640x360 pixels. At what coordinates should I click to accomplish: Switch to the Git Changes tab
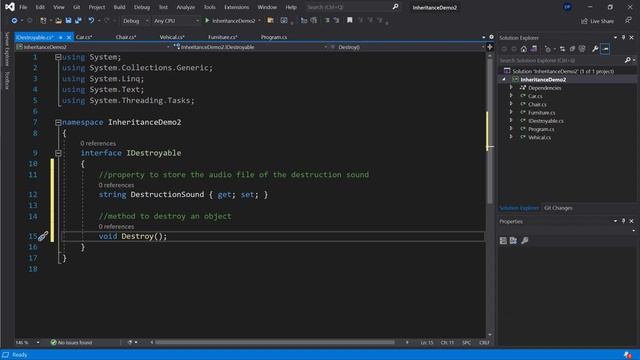(x=558, y=208)
